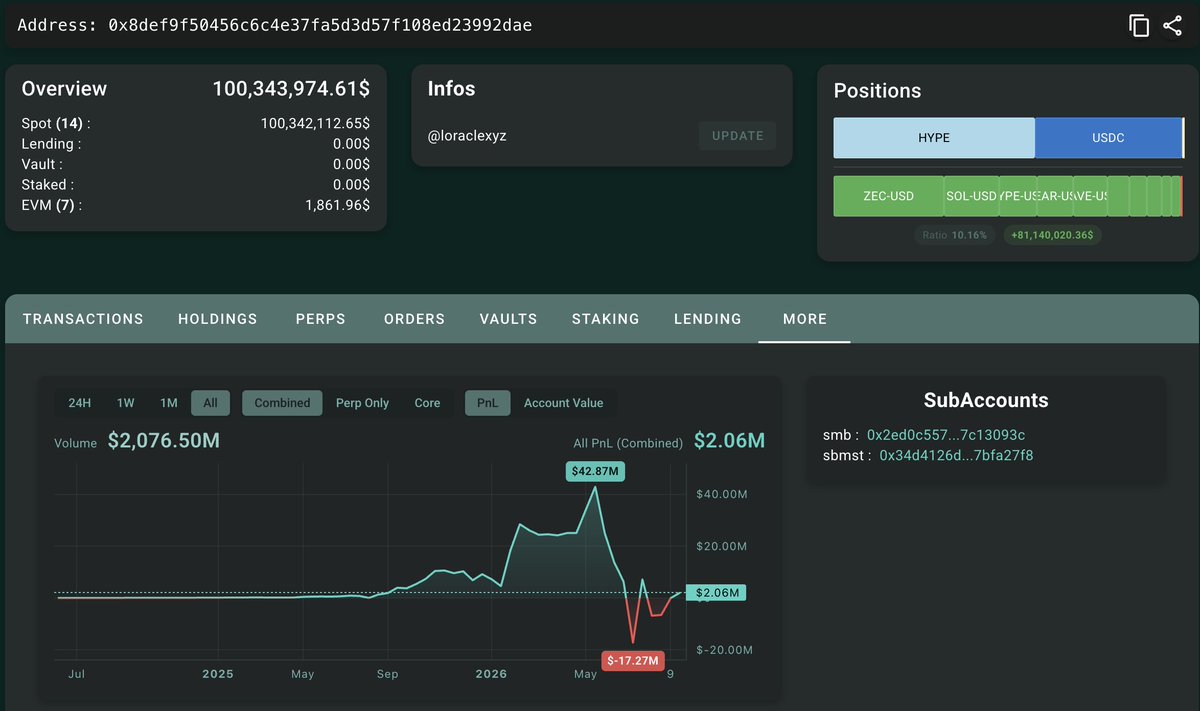
Task: Click the $2.06M current value label on axis
Action: [x=716, y=593]
